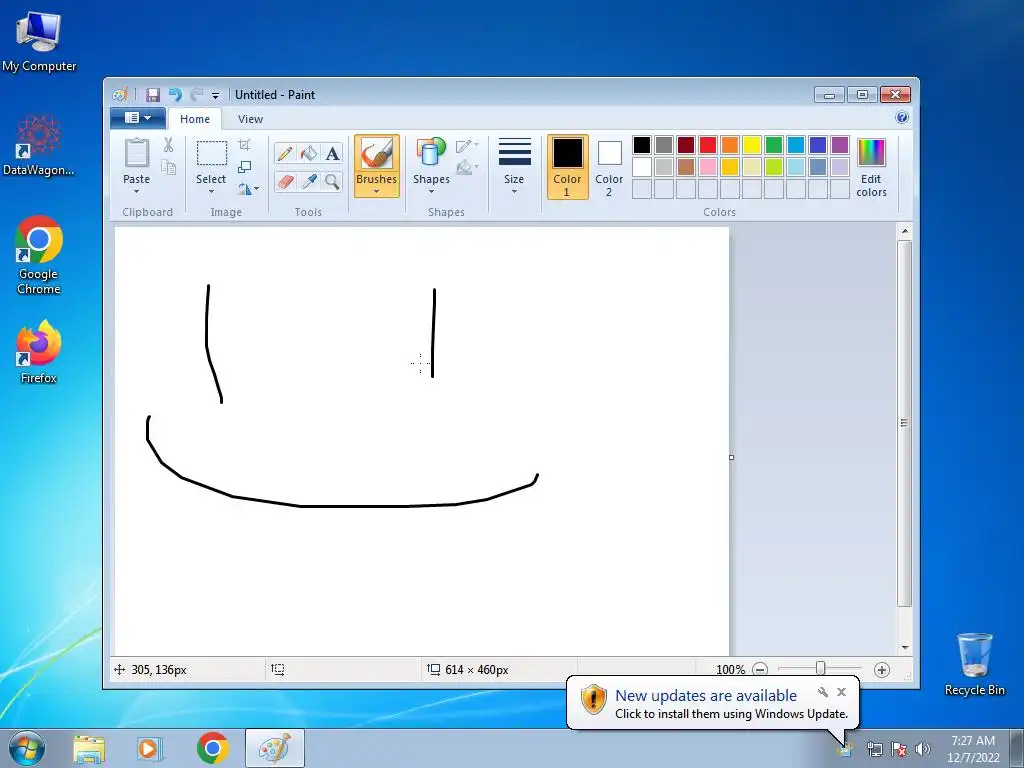
Task: Select the Firefox desktop shortcut
Action: click(x=39, y=351)
